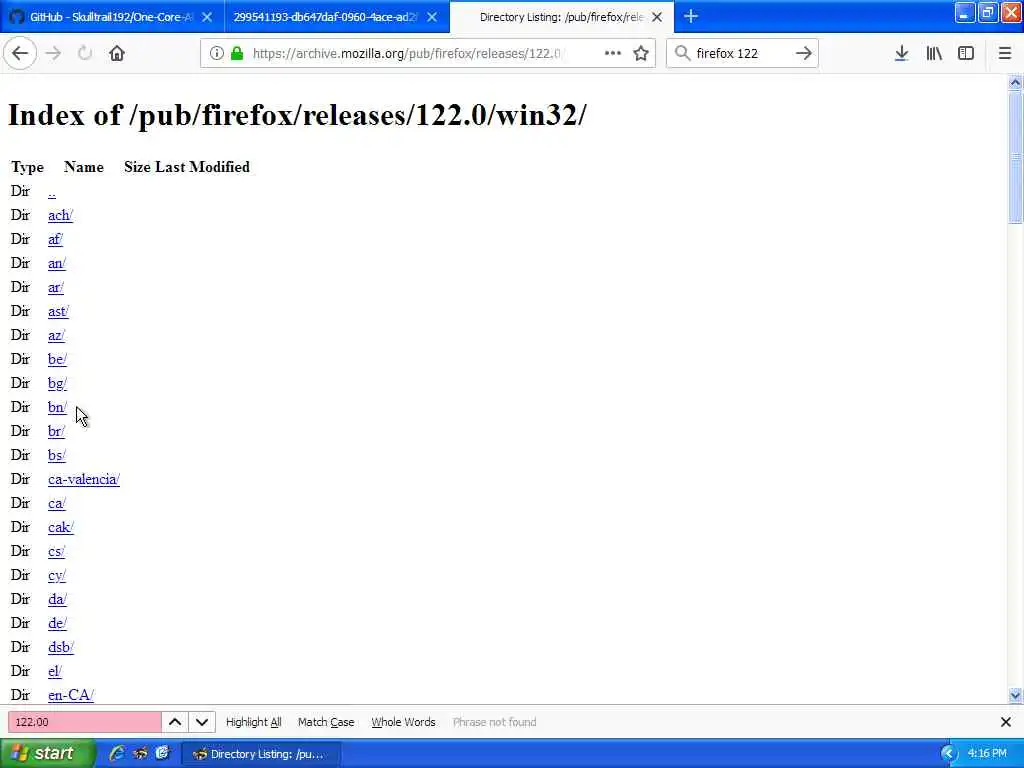Toggle Highlight All in find bar
Image resolution: width=1024 pixels, height=768 pixels.
click(253, 722)
